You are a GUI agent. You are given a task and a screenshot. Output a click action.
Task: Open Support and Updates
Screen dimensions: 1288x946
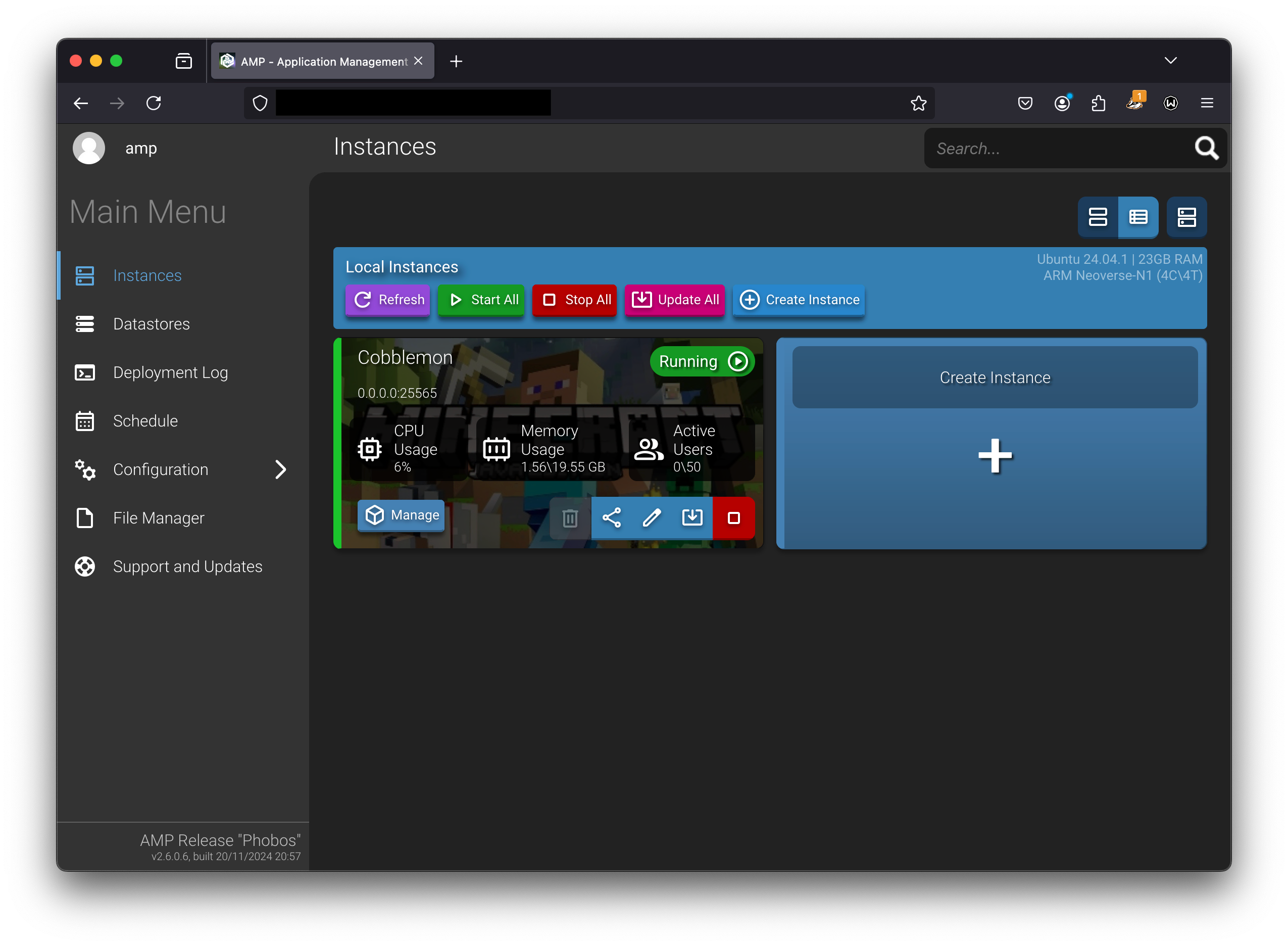[183, 566]
